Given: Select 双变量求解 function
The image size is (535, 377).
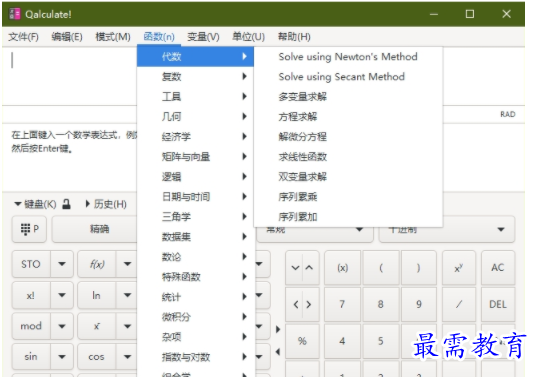Looking at the screenshot, I should click(348, 177).
